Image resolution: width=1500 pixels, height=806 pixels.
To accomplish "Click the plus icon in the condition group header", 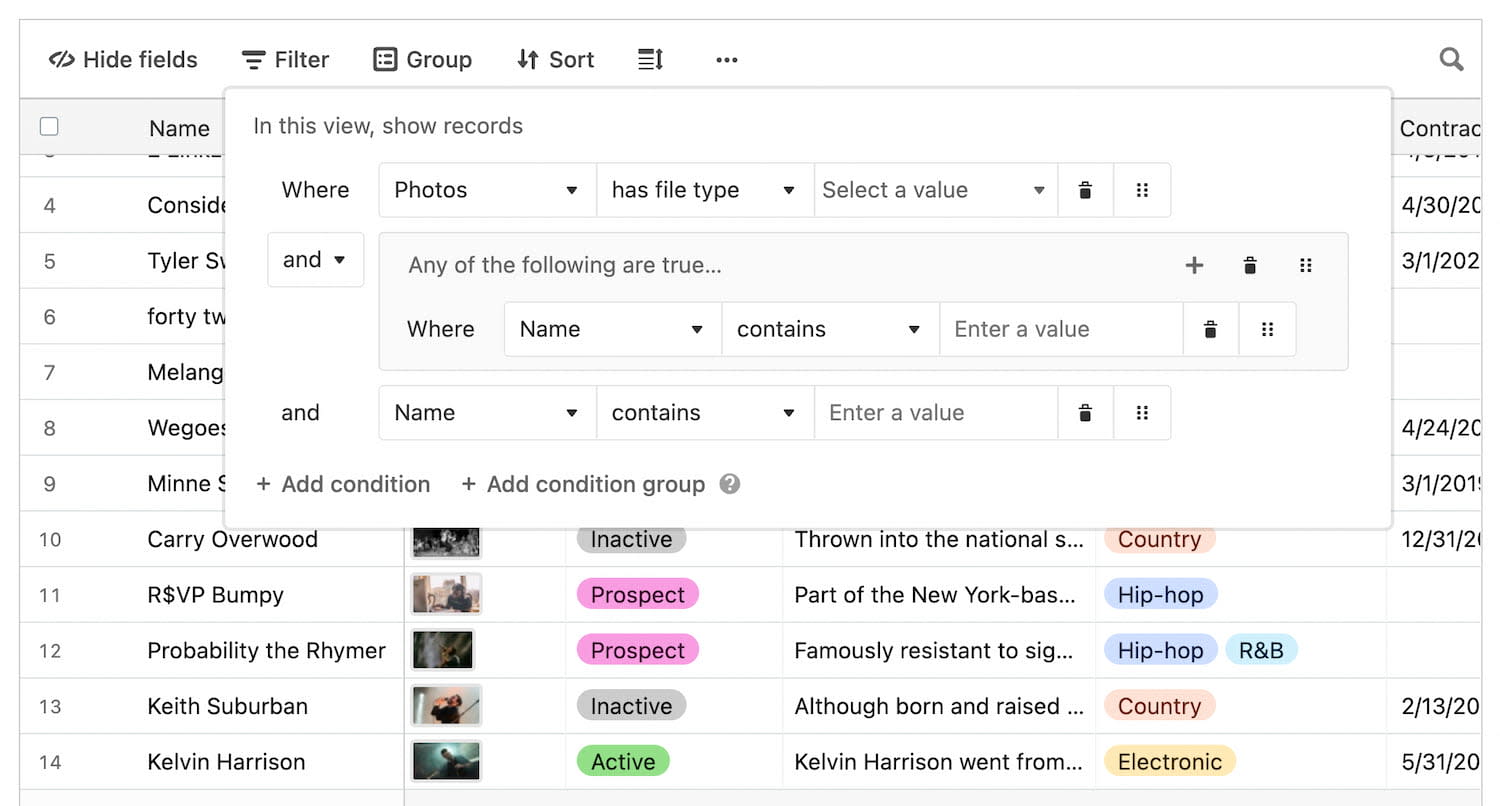I will (x=1194, y=265).
